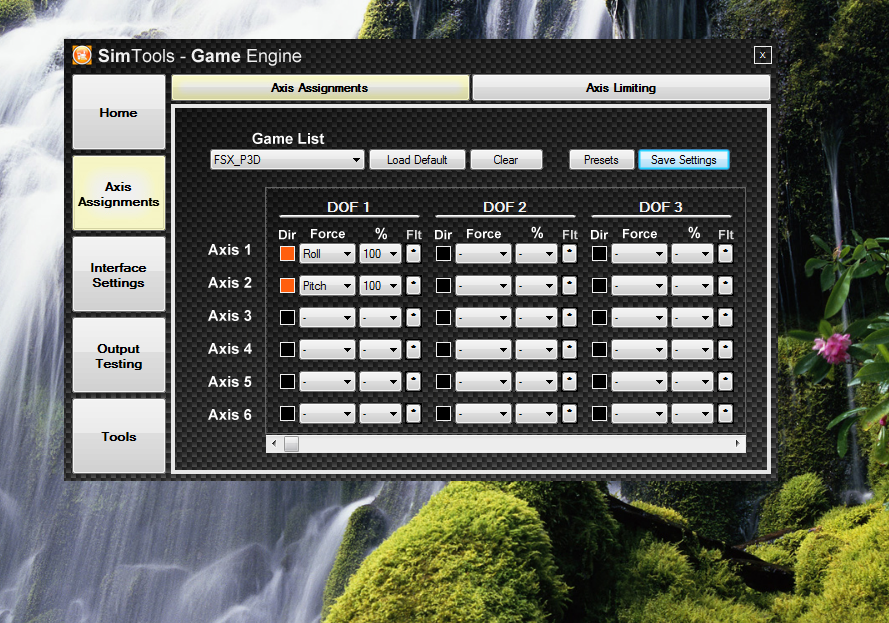Open Flt filter for Axis 5 DOF 2
Screen dimensions: 889x623
[570, 382]
